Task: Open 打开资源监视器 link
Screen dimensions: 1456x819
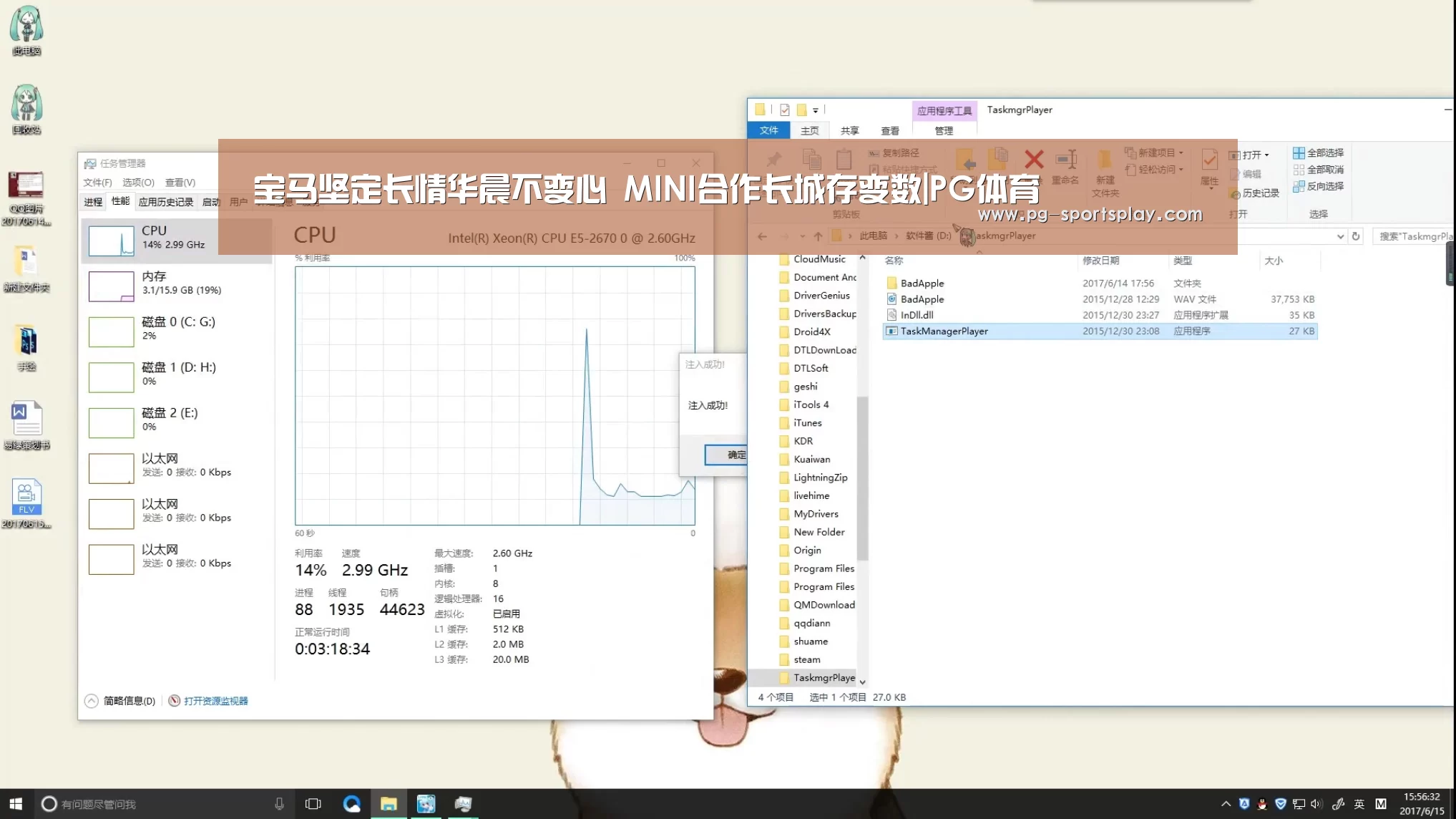Action: (x=215, y=701)
